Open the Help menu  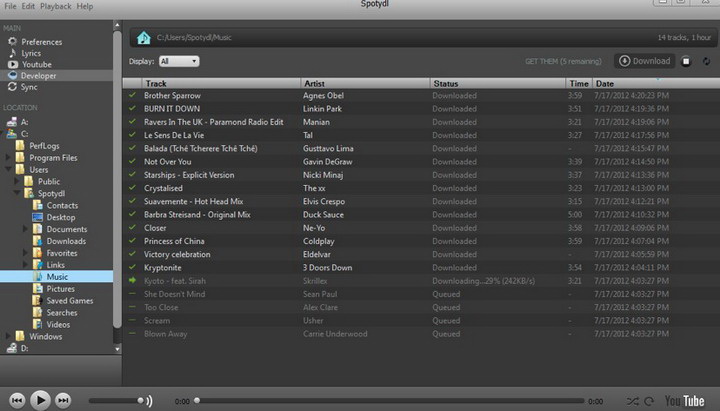pos(84,6)
